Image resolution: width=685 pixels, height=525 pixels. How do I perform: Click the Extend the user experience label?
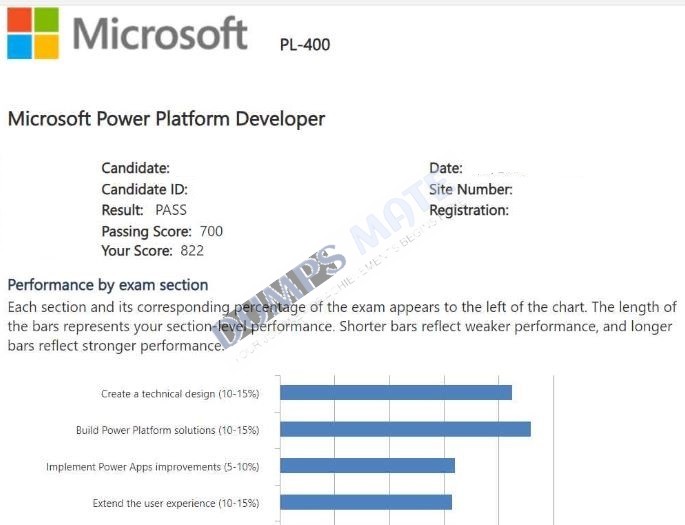click(176, 503)
